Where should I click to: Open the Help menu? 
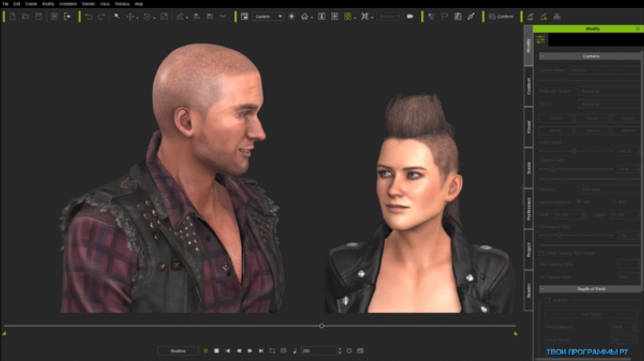click(x=139, y=4)
